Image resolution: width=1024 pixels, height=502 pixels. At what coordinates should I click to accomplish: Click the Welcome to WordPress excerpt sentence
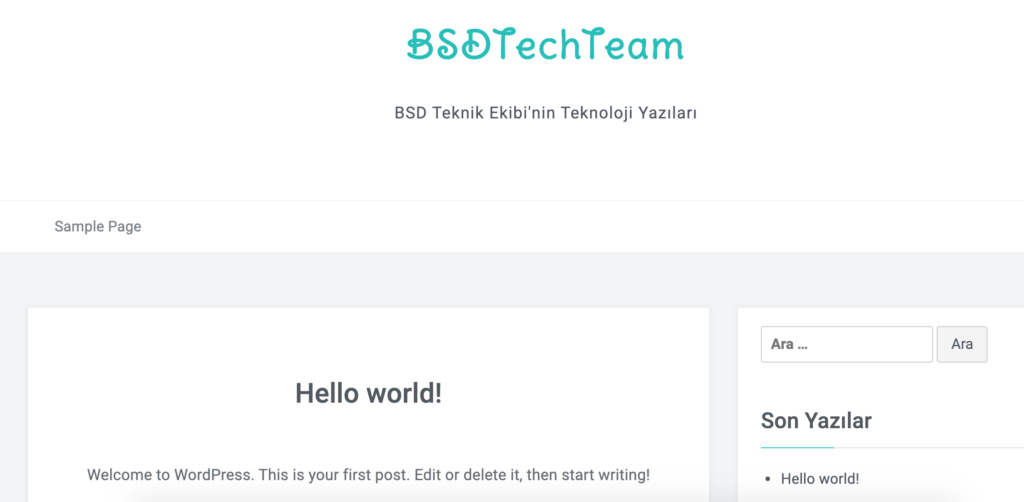[x=368, y=475]
